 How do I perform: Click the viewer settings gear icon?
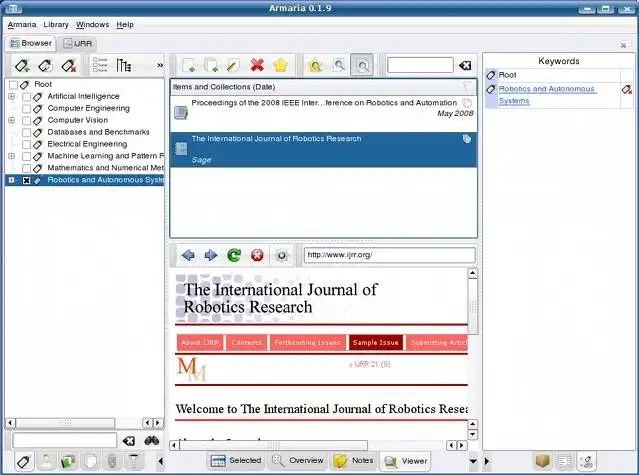point(281,256)
